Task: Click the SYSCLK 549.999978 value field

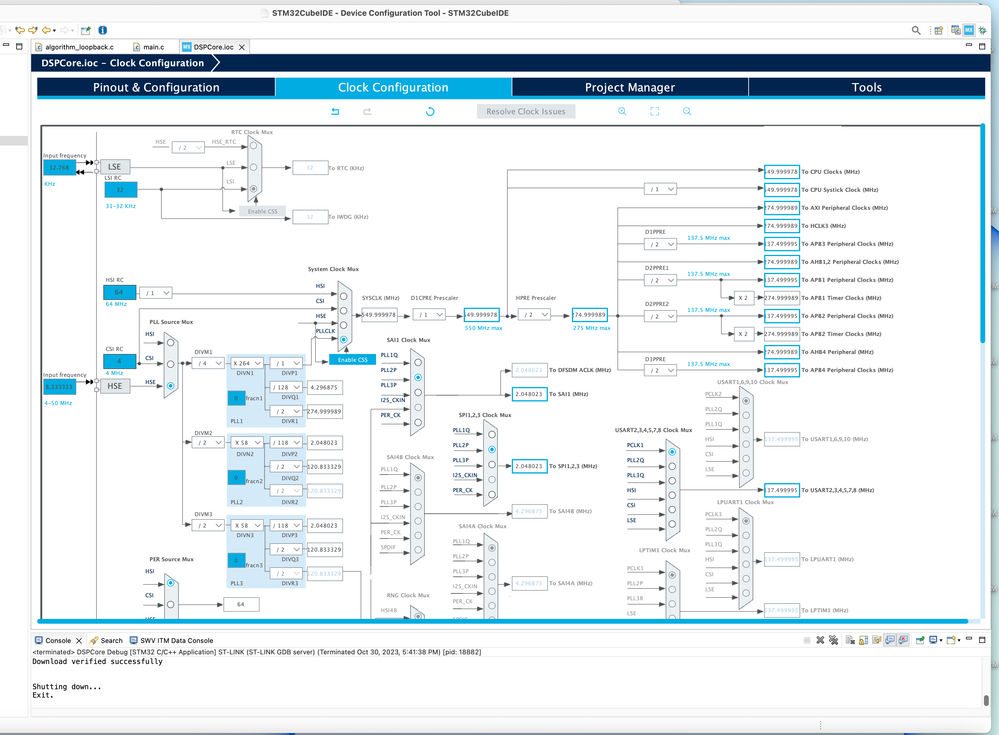Action: (379, 315)
